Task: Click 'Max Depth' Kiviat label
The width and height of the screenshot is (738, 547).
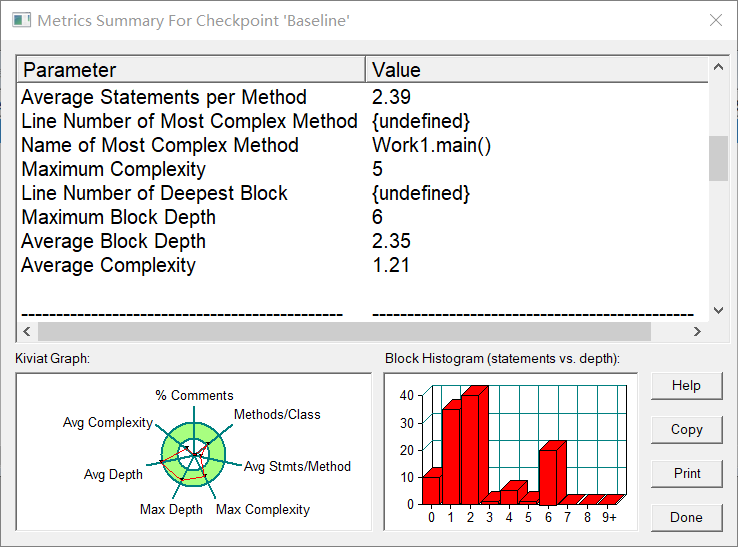Action: click(171, 509)
